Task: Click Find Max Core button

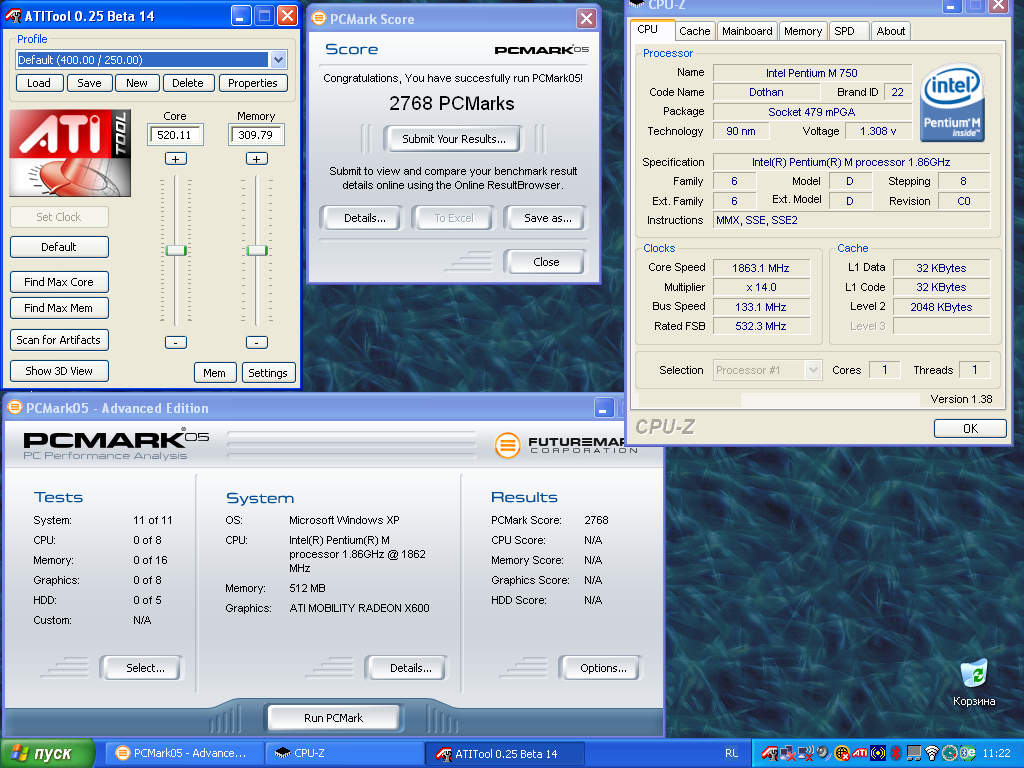Action: 59,282
